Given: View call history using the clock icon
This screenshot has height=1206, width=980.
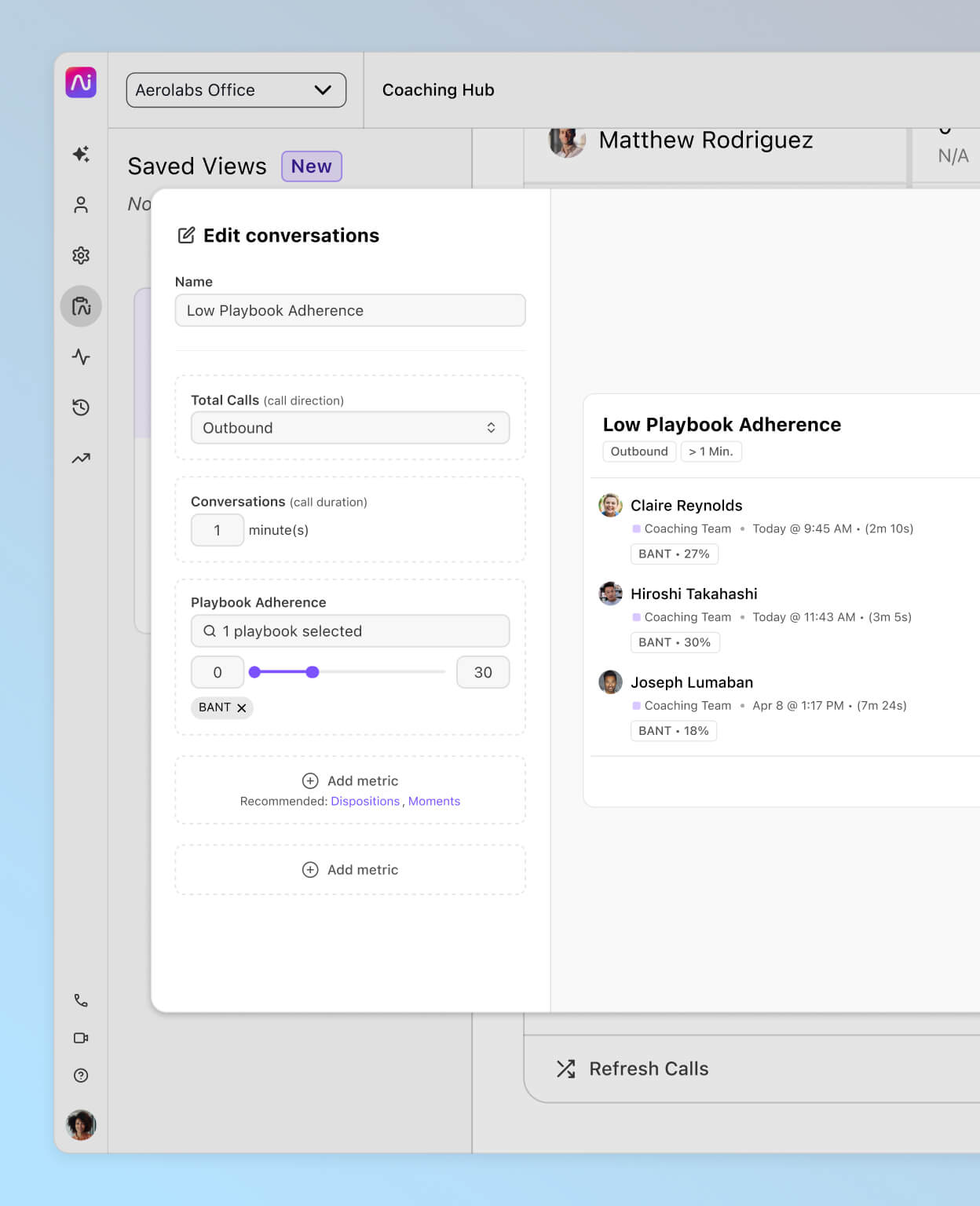Looking at the screenshot, I should pos(80,407).
